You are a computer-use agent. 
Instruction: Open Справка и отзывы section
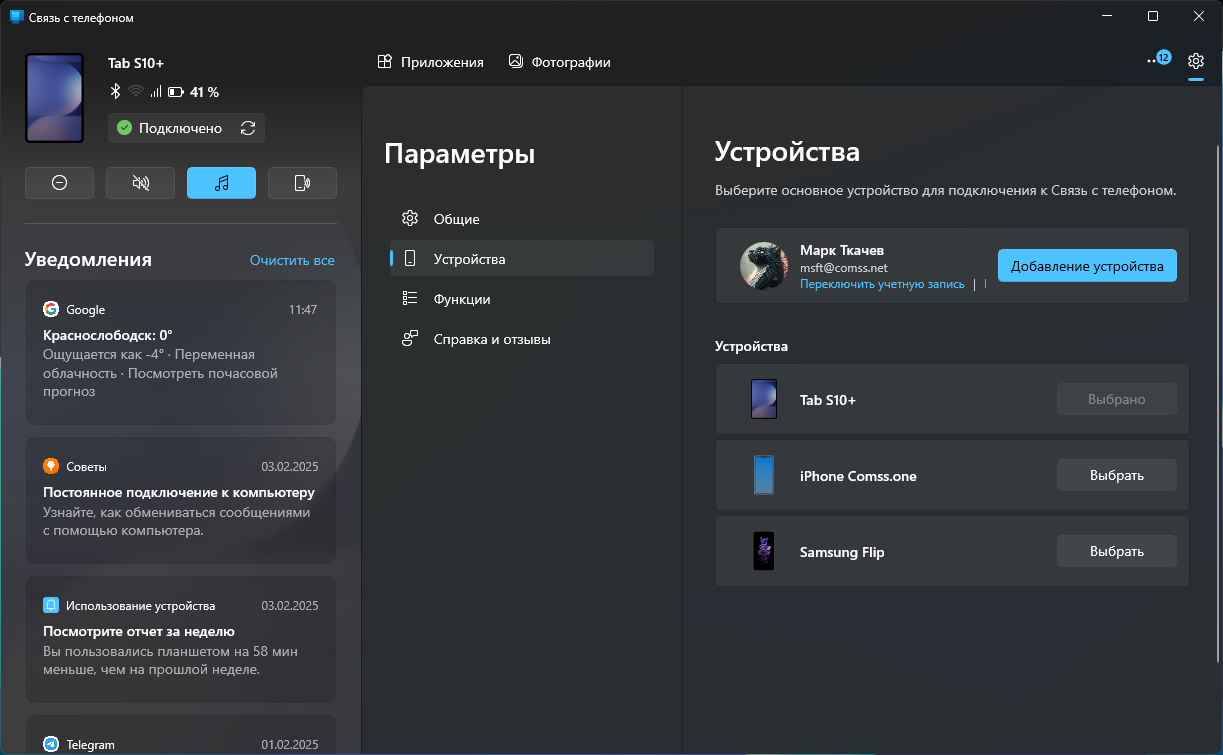[x=521, y=339]
